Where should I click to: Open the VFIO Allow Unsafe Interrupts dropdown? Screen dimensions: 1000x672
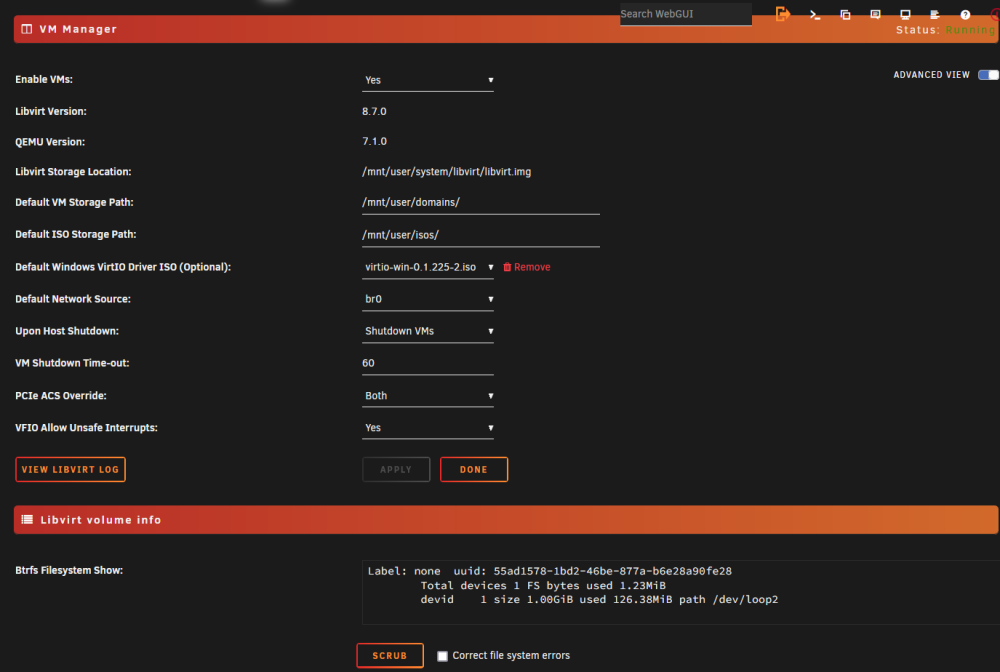tap(427, 428)
